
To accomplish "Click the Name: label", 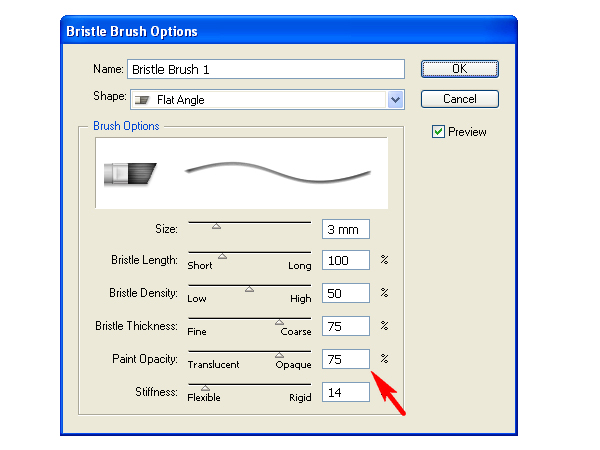I will [x=108, y=69].
